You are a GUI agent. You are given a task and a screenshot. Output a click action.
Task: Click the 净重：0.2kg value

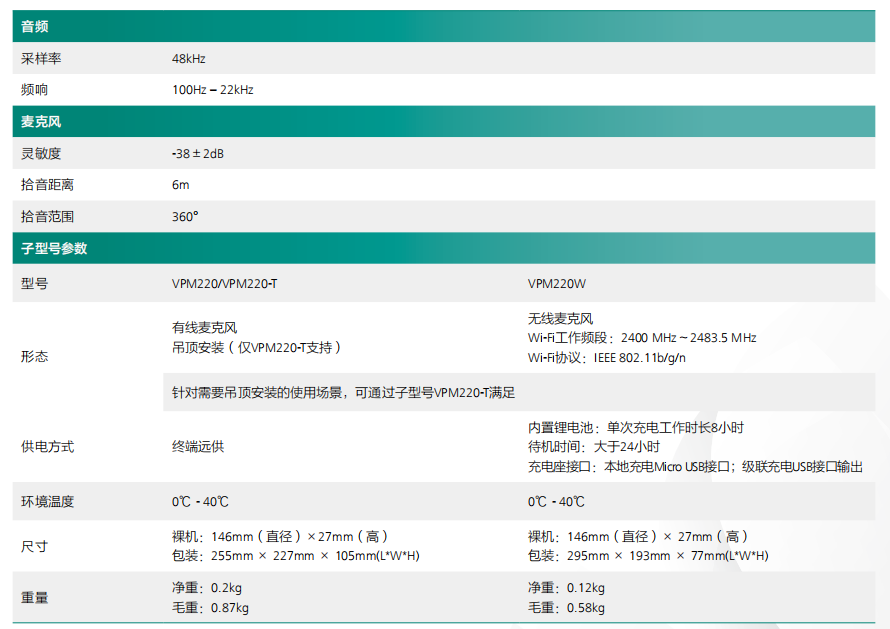click(x=207, y=588)
